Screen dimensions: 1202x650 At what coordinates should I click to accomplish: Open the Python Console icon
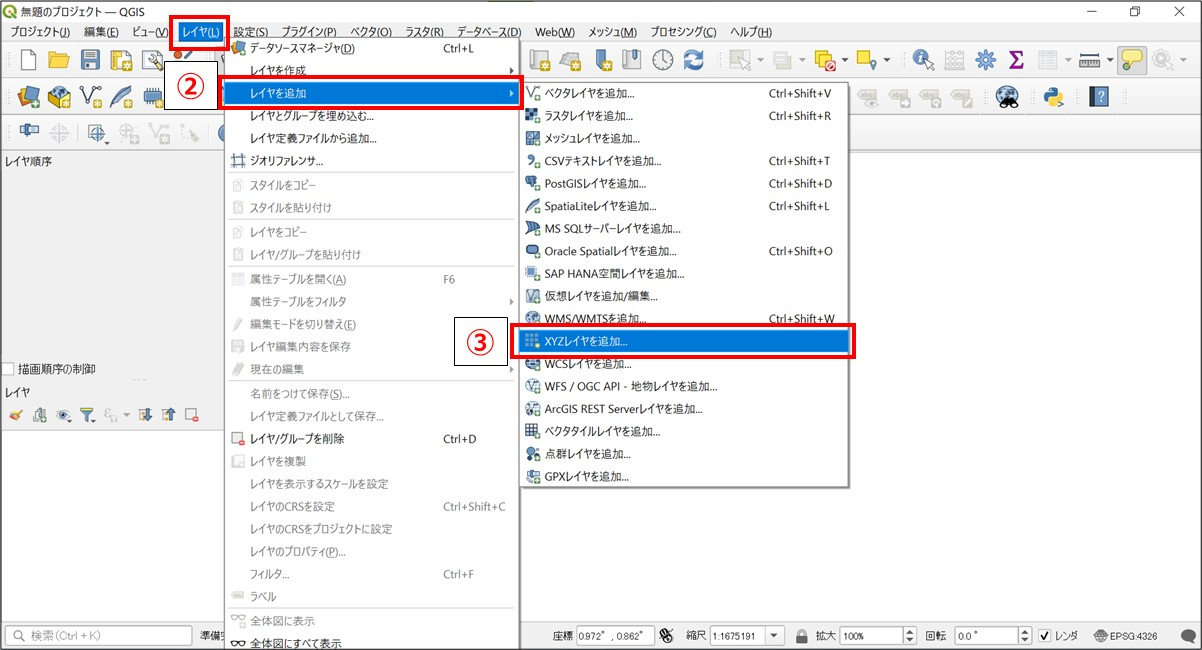1052,97
